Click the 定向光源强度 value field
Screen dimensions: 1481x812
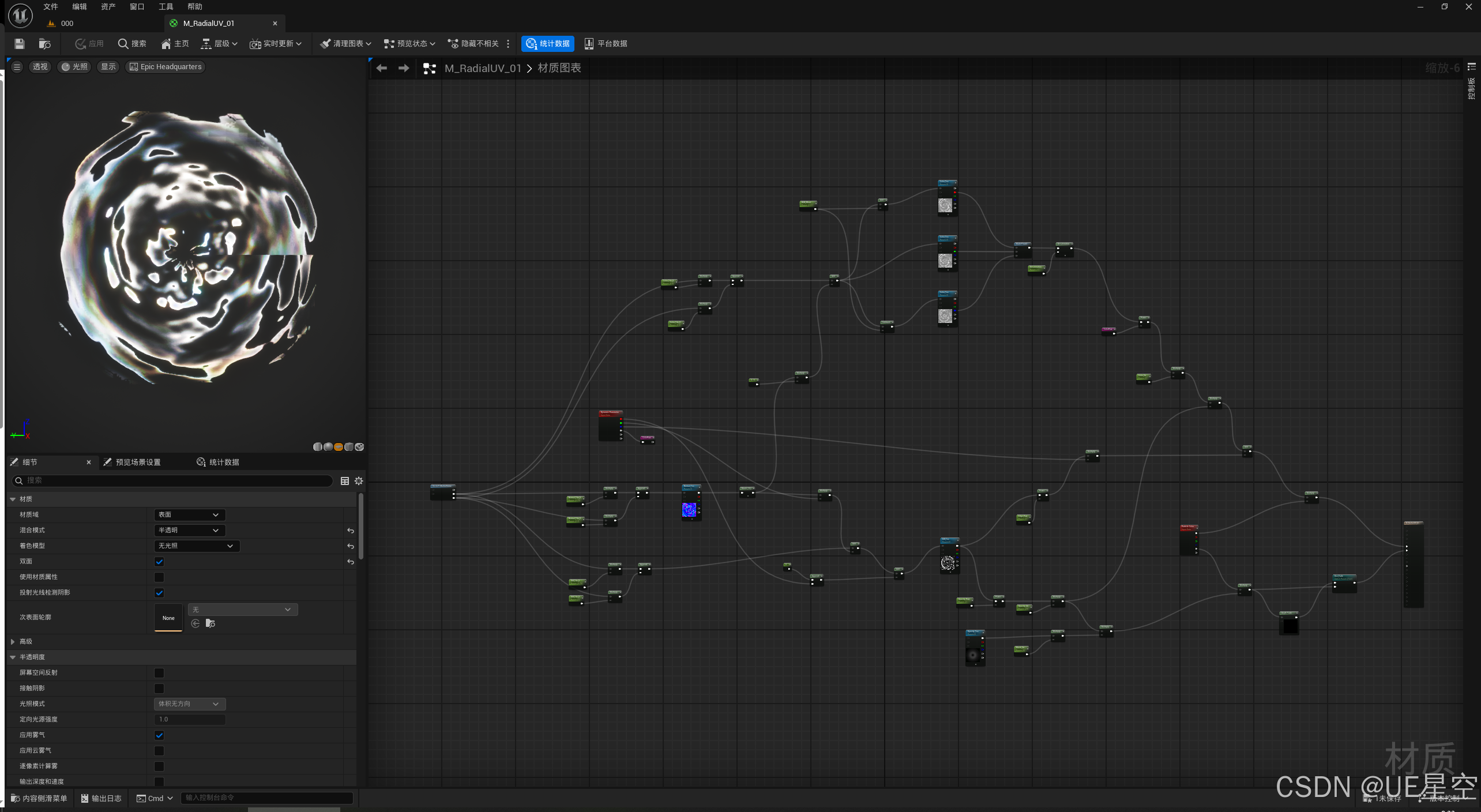189,719
